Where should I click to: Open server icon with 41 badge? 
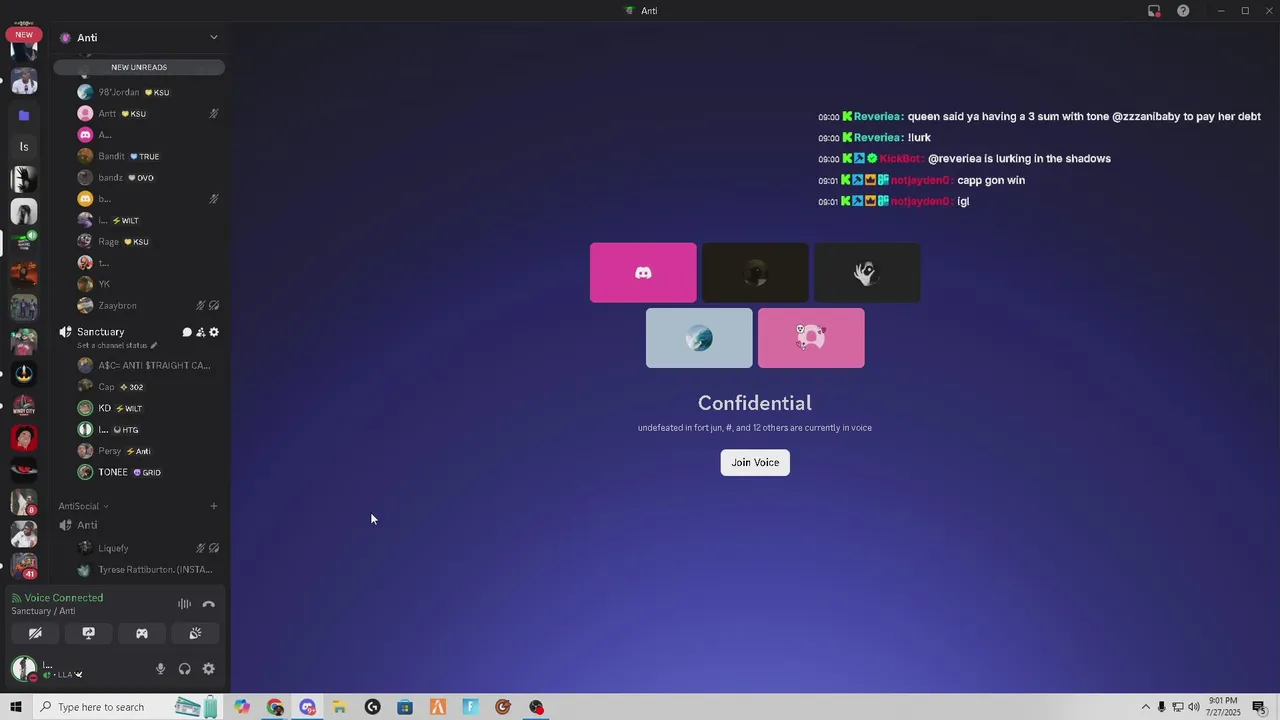(24, 566)
